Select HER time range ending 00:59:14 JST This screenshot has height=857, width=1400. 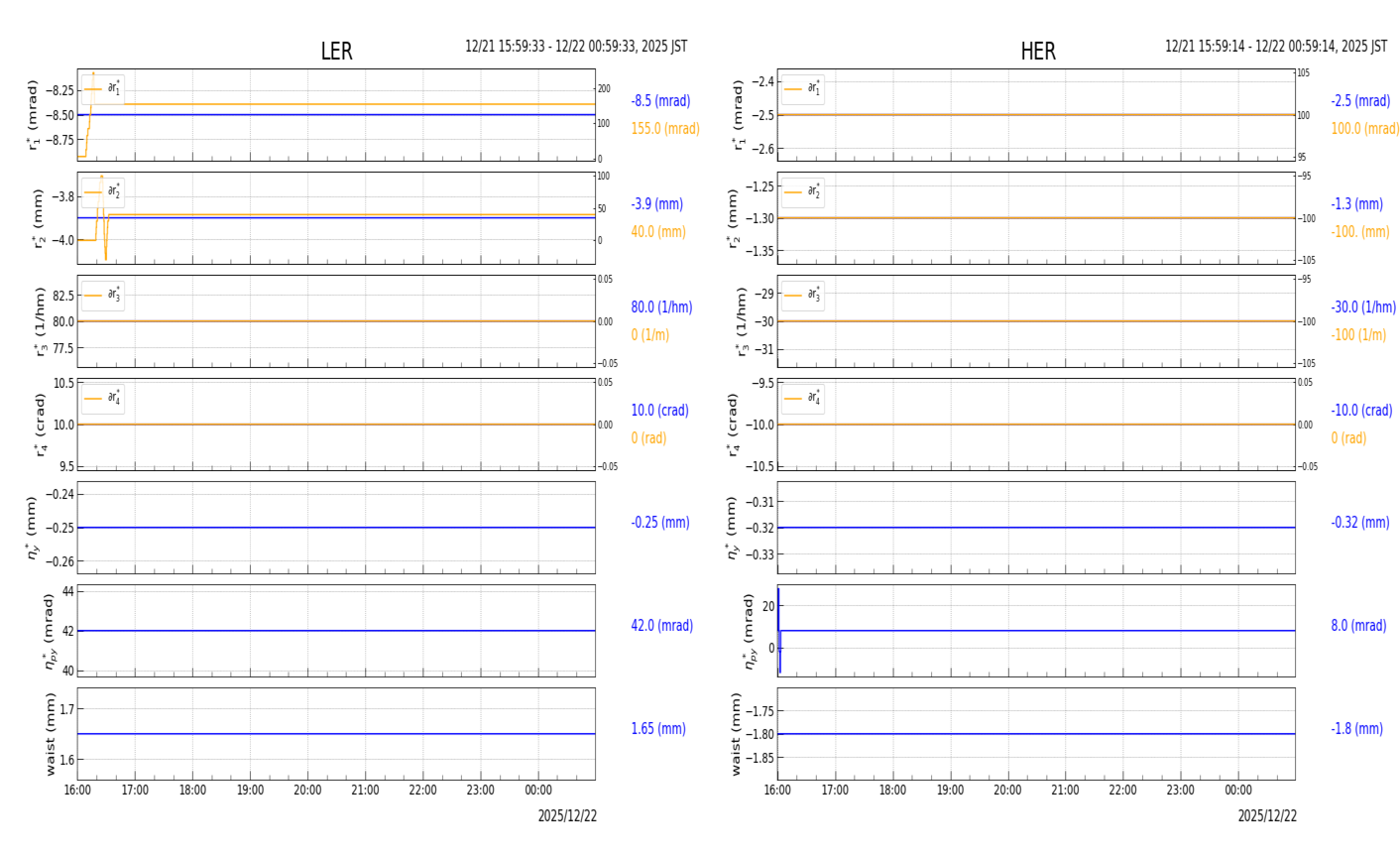click(x=1276, y=47)
